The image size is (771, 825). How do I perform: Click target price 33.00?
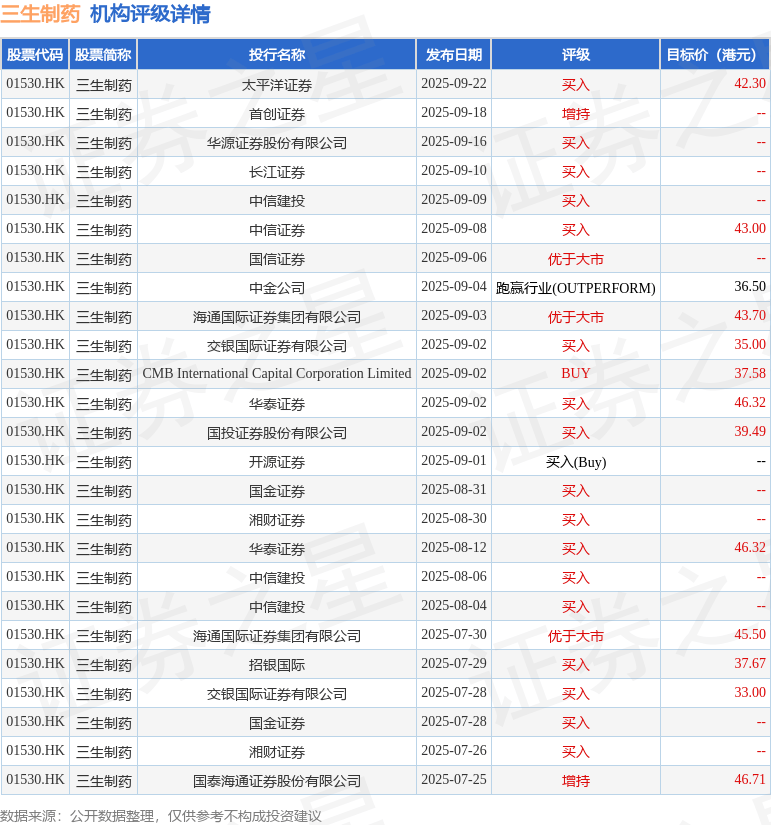click(750, 692)
